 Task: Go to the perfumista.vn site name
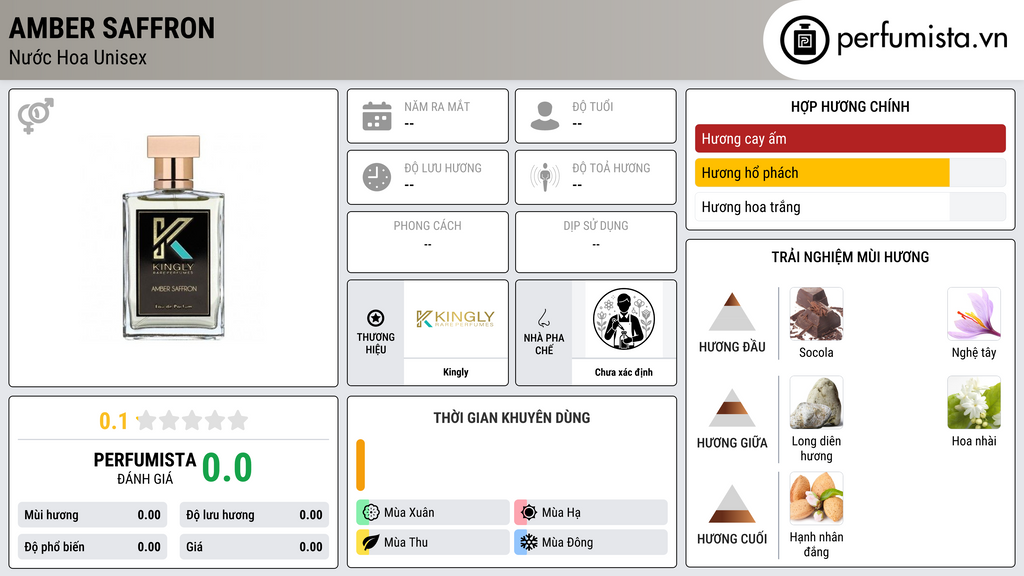tap(922, 39)
